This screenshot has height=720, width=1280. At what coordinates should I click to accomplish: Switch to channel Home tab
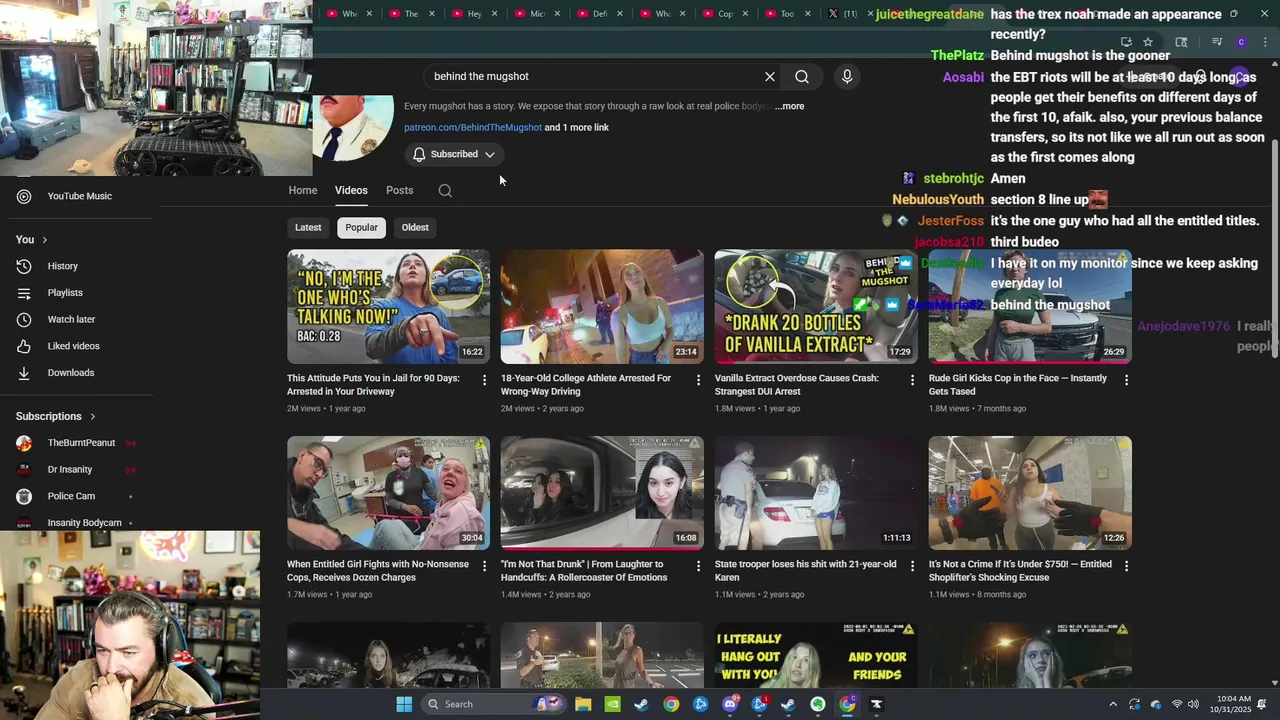click(303, 190)
